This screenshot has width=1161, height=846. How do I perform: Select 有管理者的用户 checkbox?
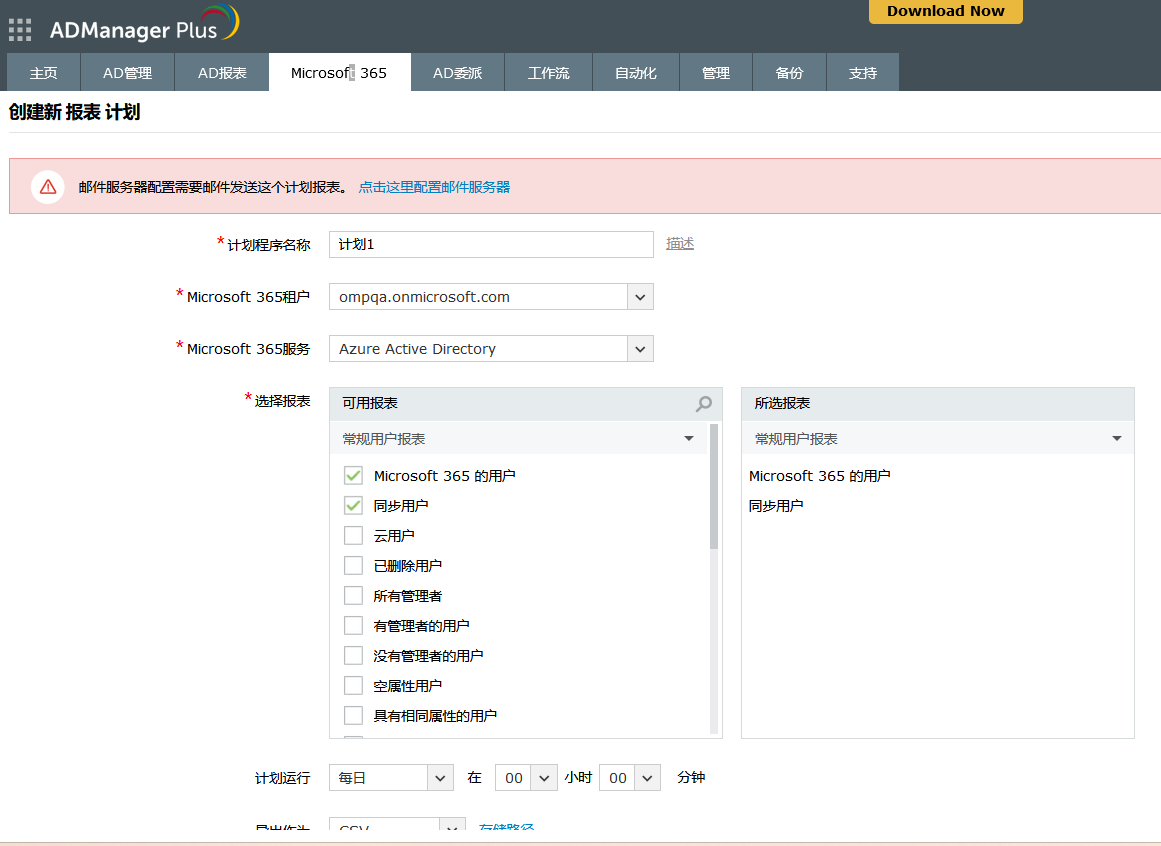(x=353, y=625)
